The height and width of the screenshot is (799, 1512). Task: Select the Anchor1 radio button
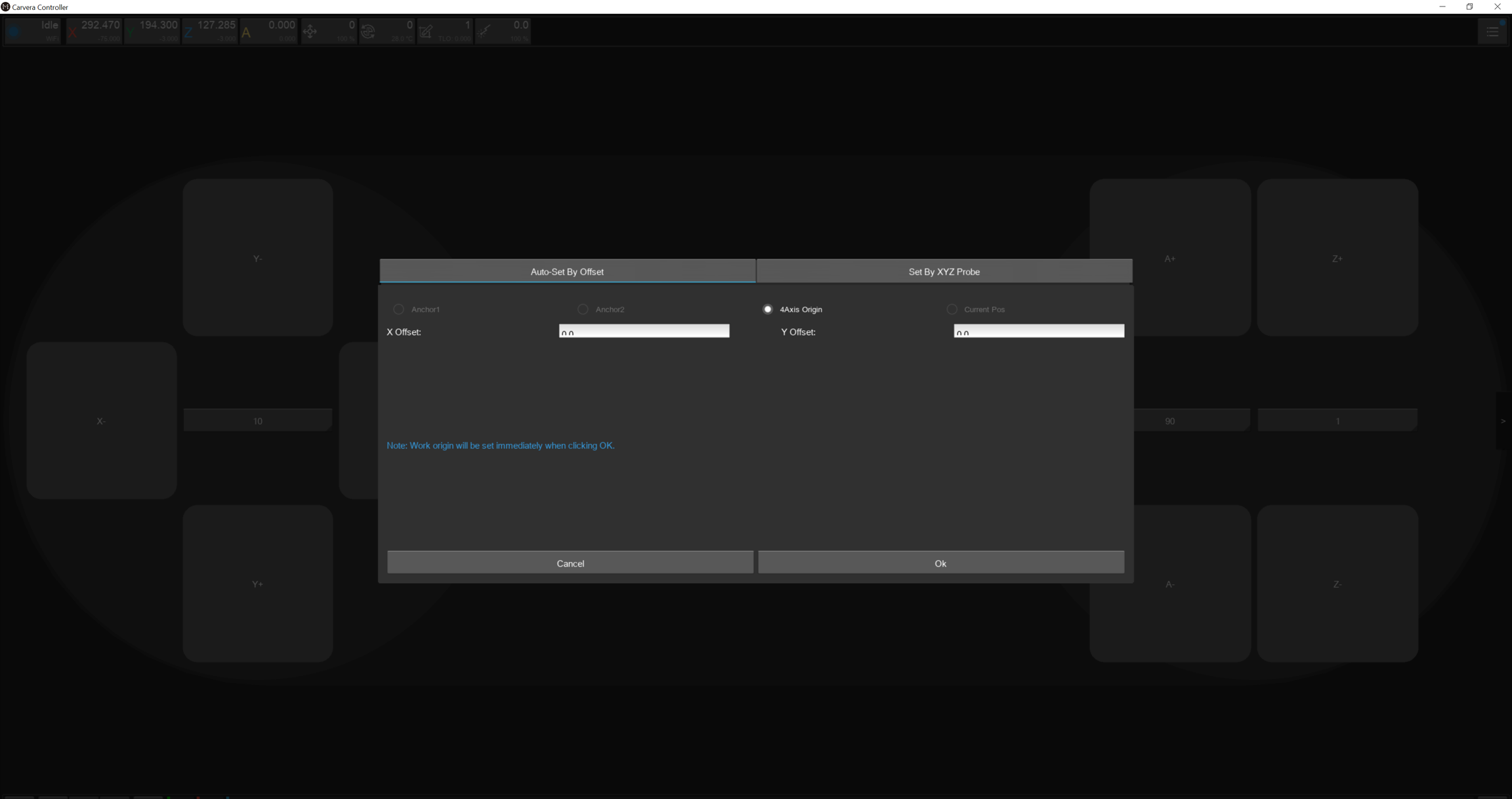click(x=398, y=309)
